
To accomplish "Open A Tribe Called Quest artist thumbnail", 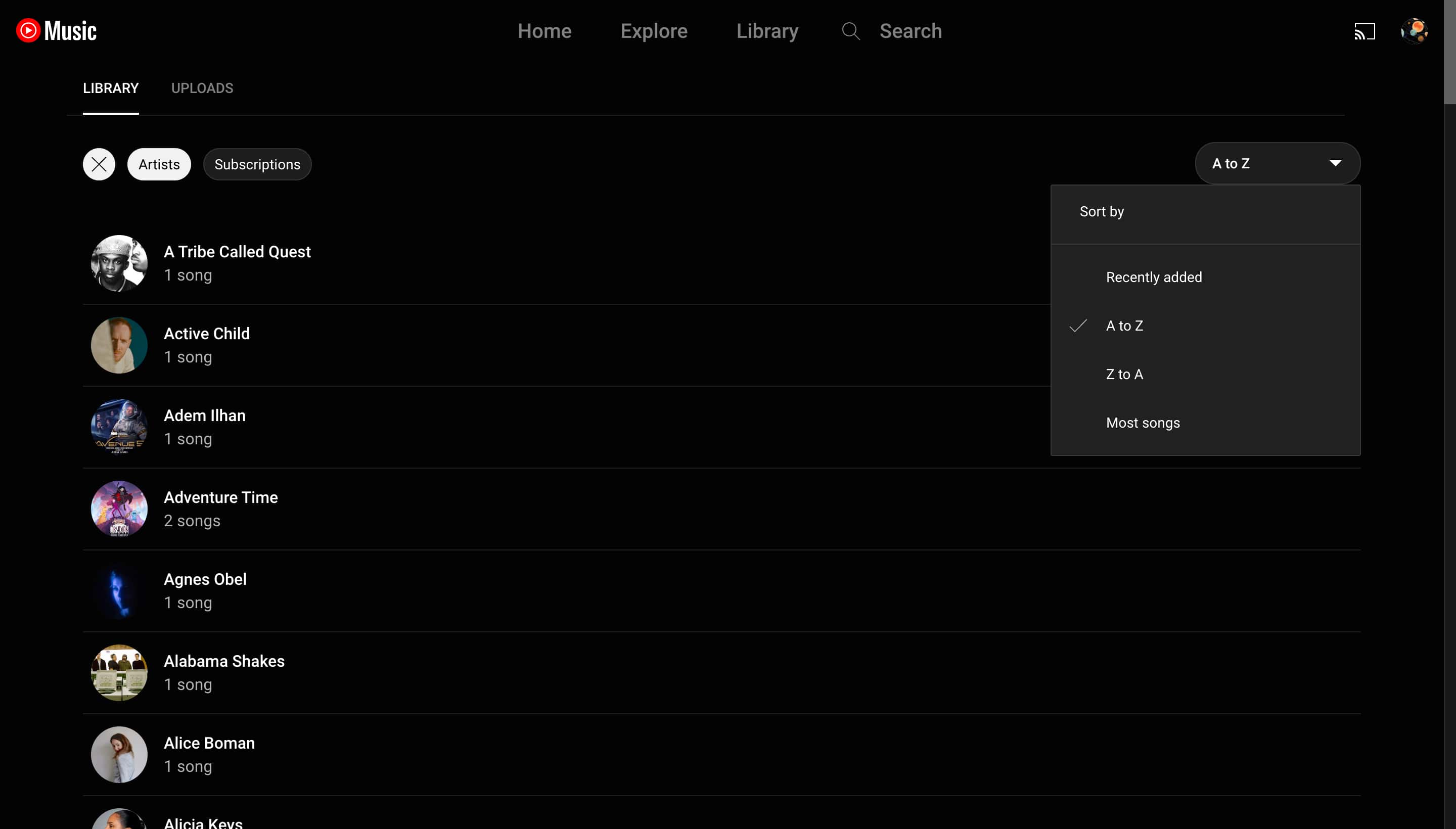I will click(119, 264).
